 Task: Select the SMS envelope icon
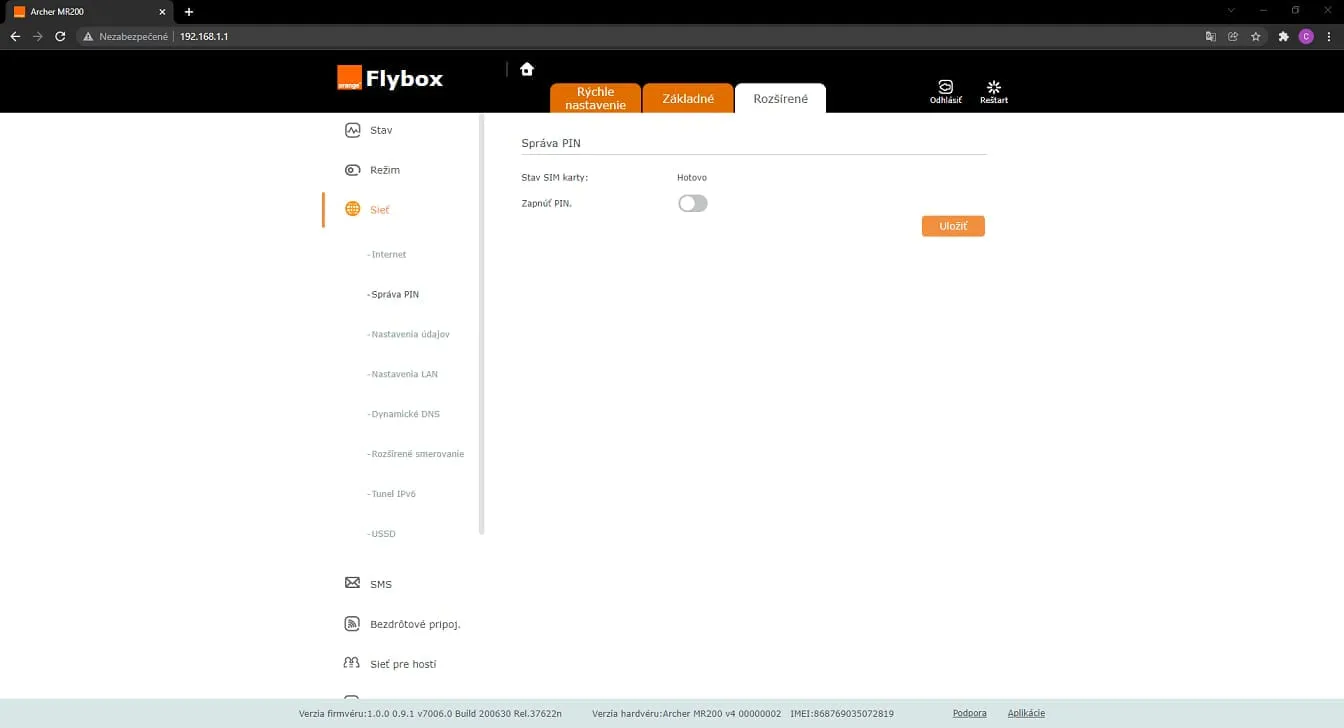click(x=352, y=583)
